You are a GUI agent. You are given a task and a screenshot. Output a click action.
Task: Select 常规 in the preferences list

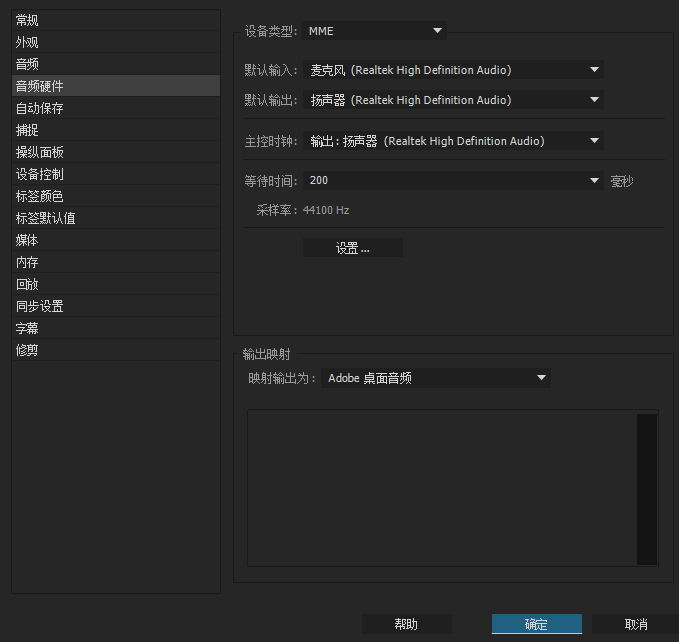tap(28, 20)
